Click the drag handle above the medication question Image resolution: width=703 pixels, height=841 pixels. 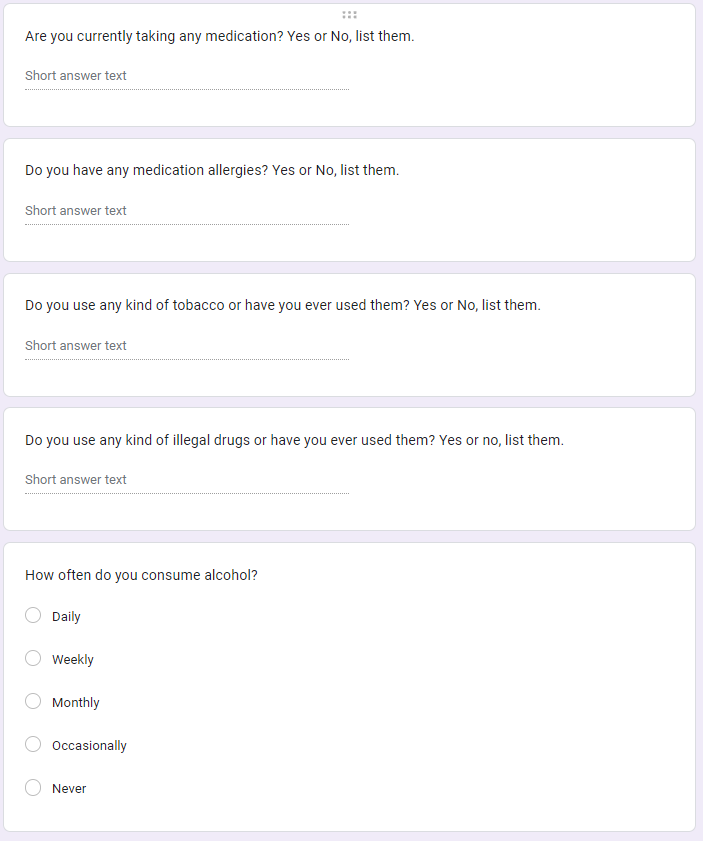(x=349, y=15)
